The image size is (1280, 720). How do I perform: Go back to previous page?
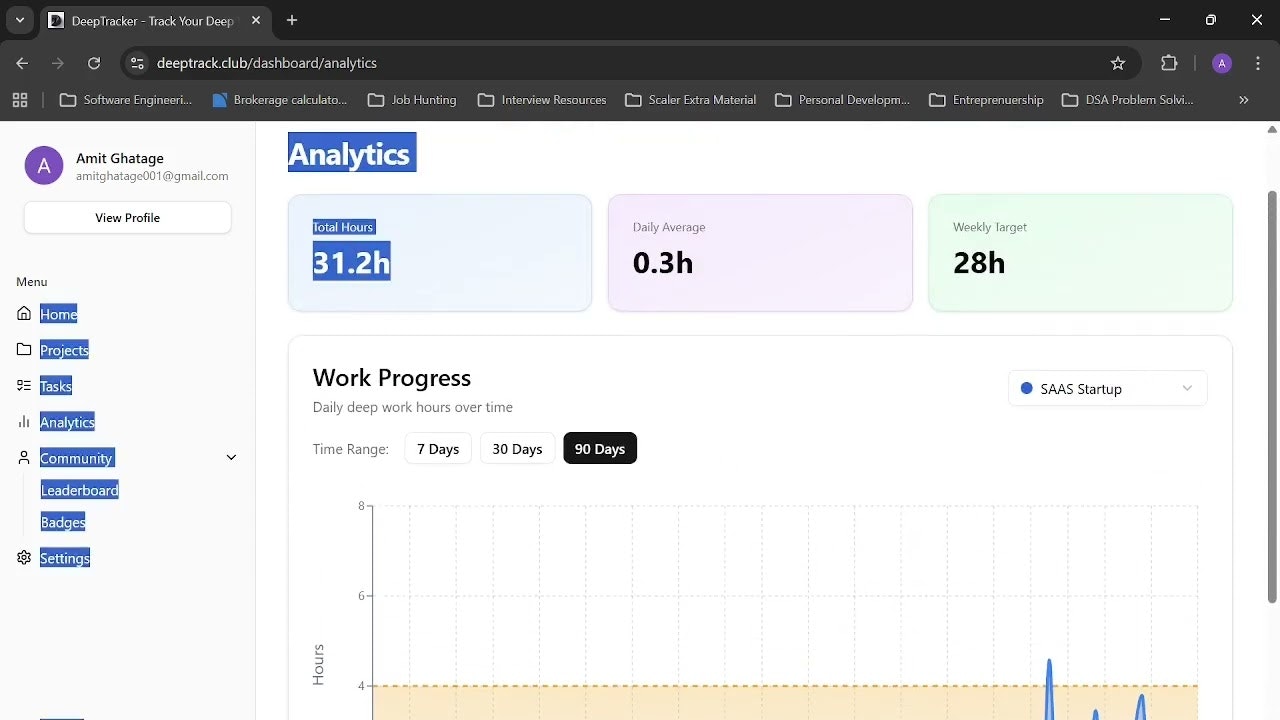[x=22, y=63]
